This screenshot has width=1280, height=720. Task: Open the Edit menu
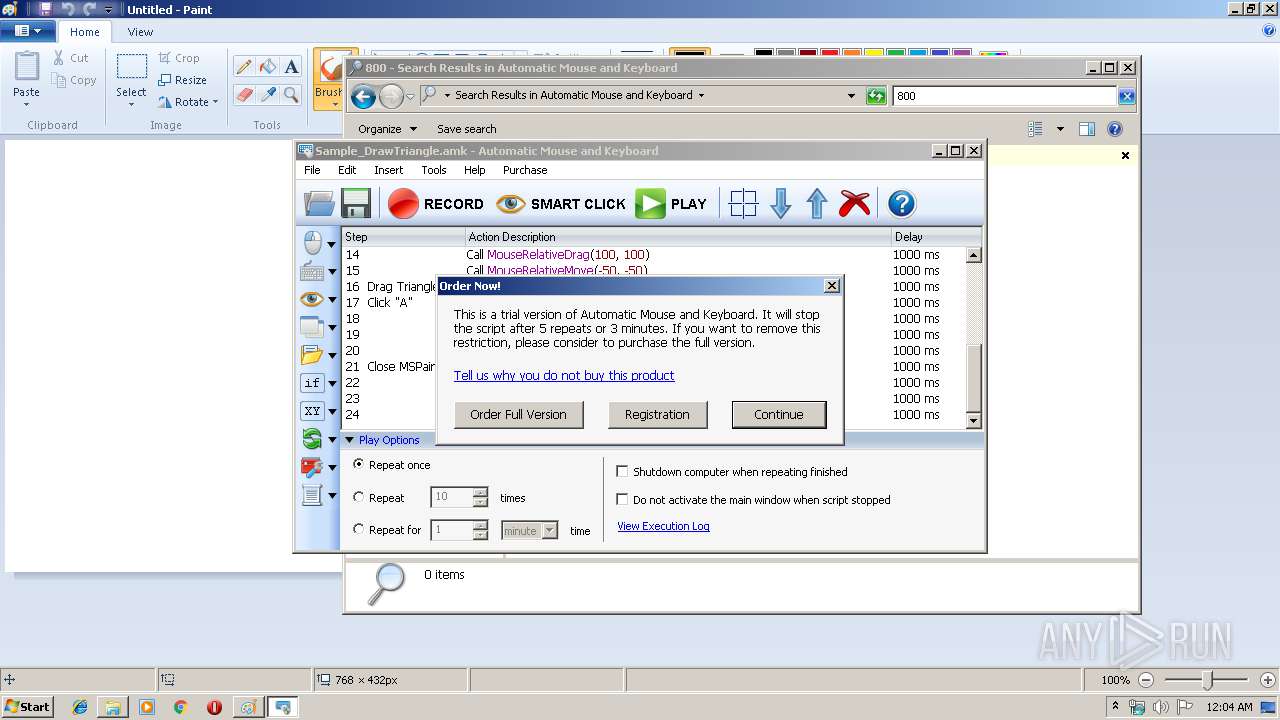point(347,170)
